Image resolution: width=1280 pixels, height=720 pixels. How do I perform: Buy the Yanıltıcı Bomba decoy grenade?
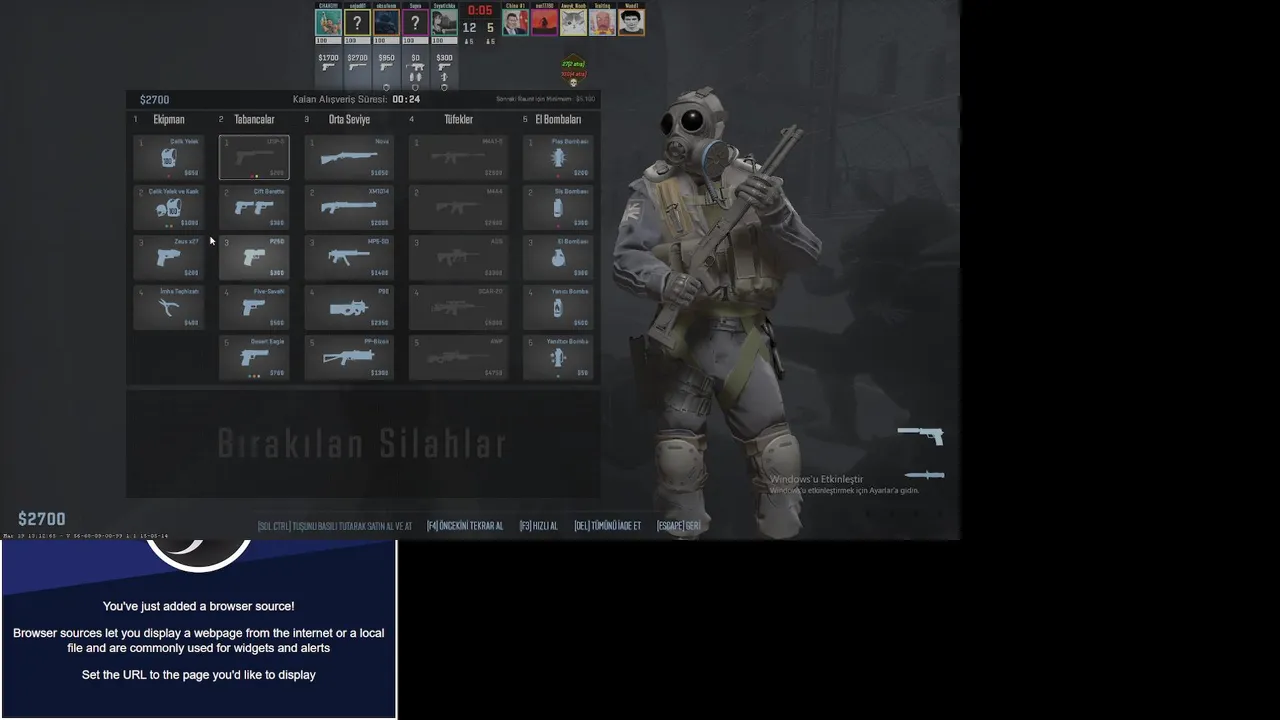pyautogui.click(x=558, y=358)
